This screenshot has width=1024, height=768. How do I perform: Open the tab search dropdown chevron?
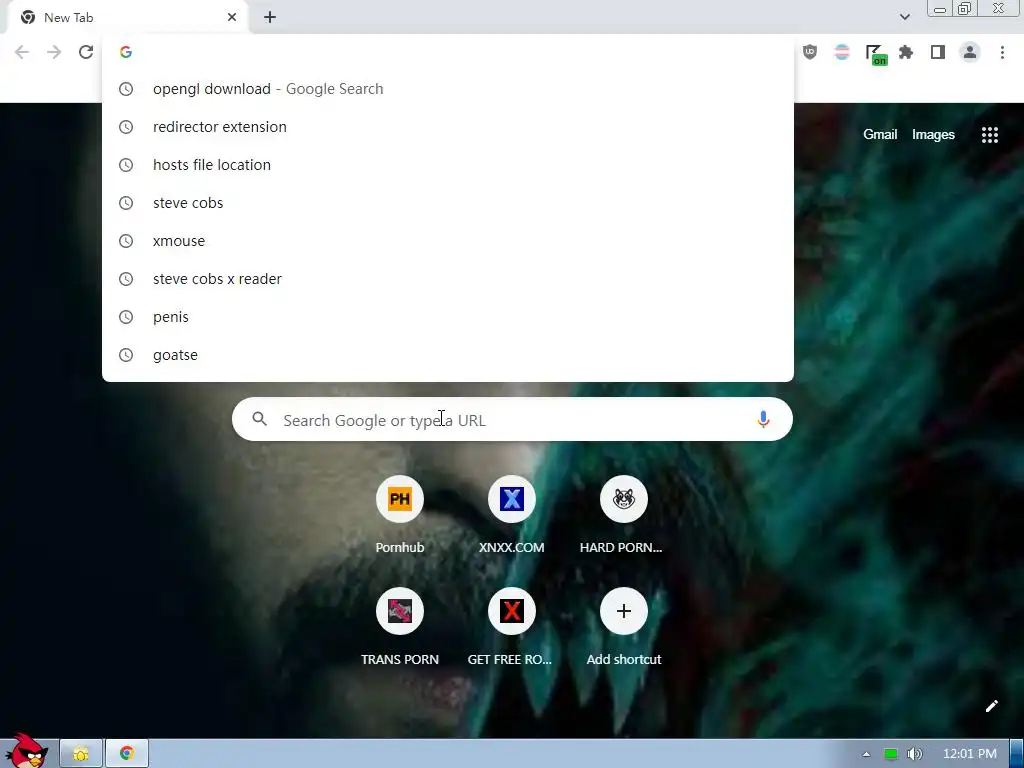904,17
